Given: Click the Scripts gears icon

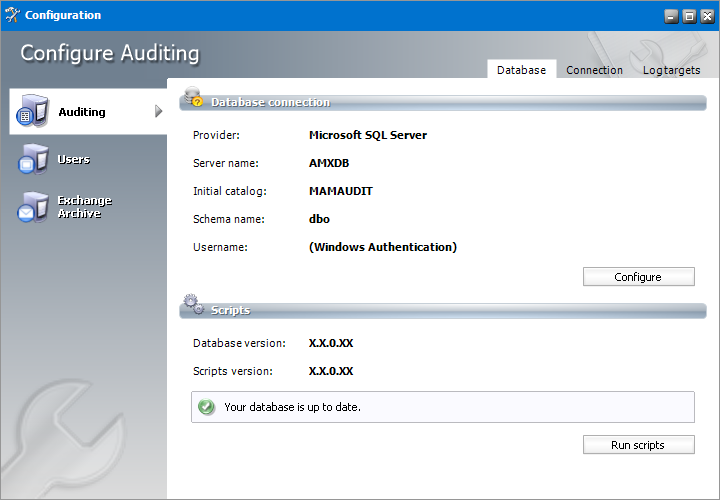Looking at the screenshot, I should (x=193, y=305).
